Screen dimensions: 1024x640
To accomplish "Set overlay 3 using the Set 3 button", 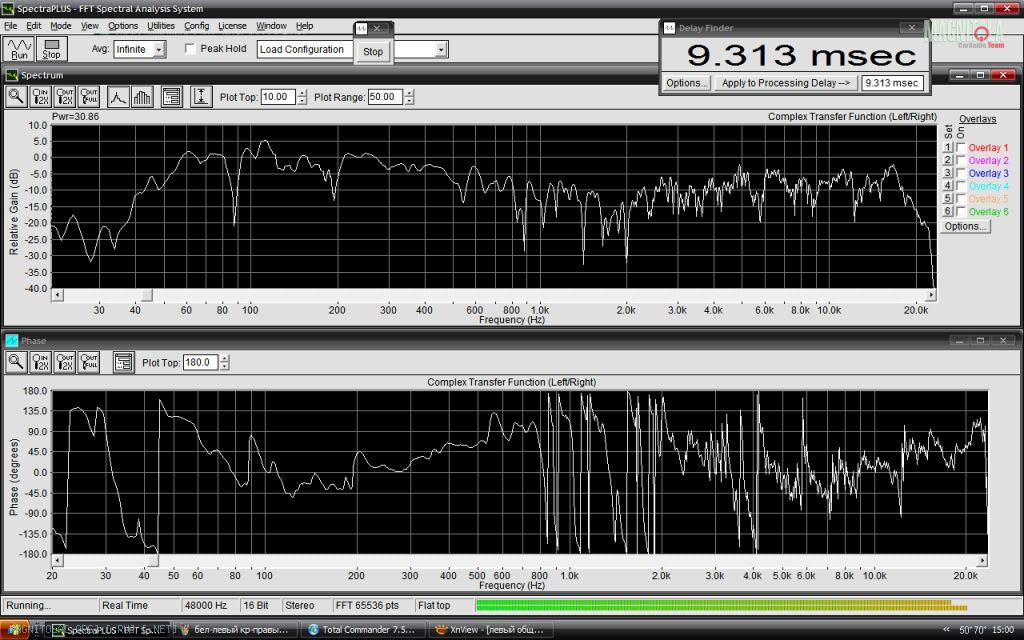I will (x=948, y=173).
